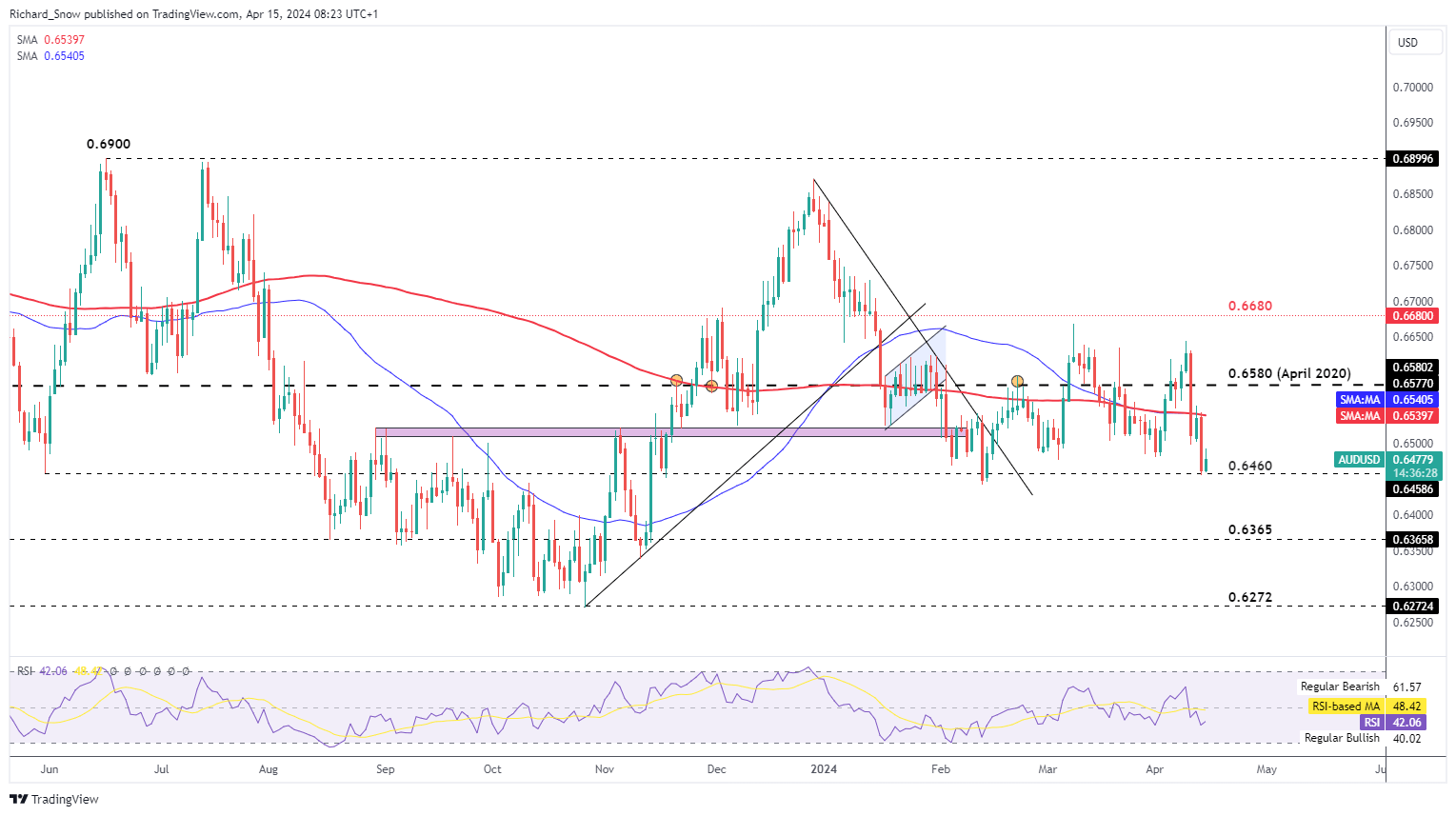Click the 0.6272 level label
Viewport: 1456px width, 816px height.
(x=1250, y=598)
